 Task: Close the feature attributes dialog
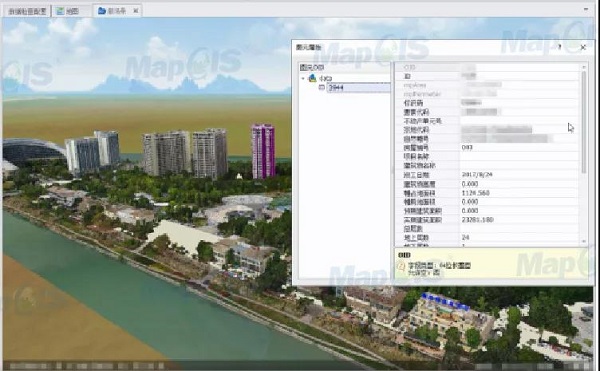(583, 47)
